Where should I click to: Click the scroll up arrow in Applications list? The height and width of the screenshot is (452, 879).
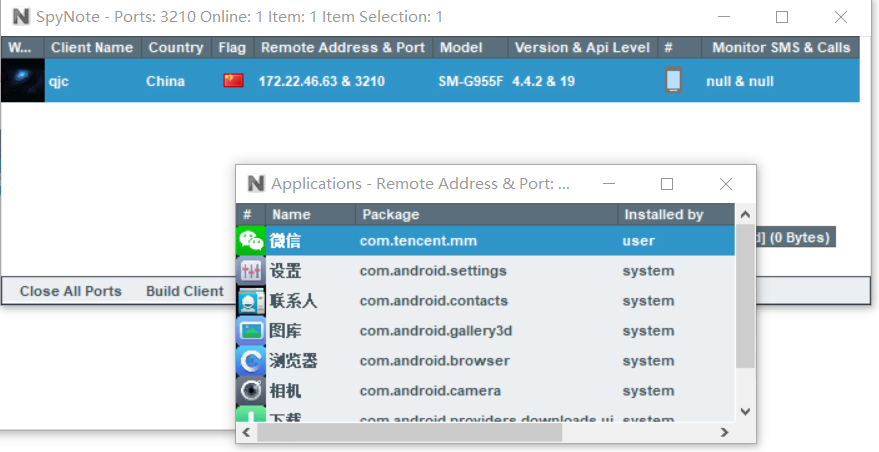click(x=745, y=214)
